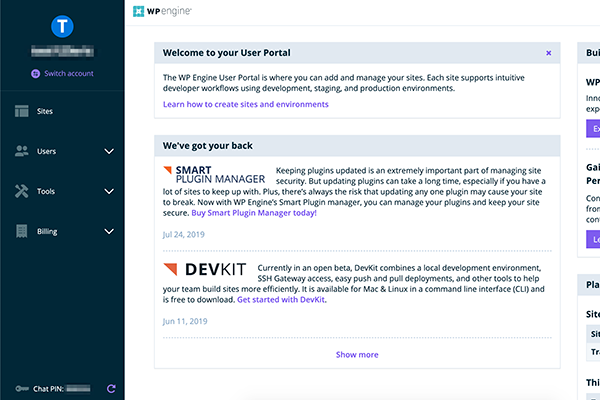Click the Users people icon
The image size is (600, 400).
pyautogui.click(x=22, y=151)
